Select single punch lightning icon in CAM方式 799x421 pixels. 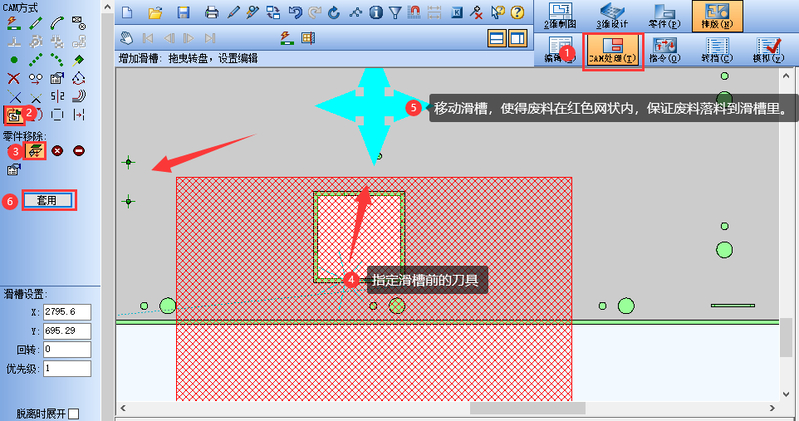pyautogui.click(x=14, y=23)
